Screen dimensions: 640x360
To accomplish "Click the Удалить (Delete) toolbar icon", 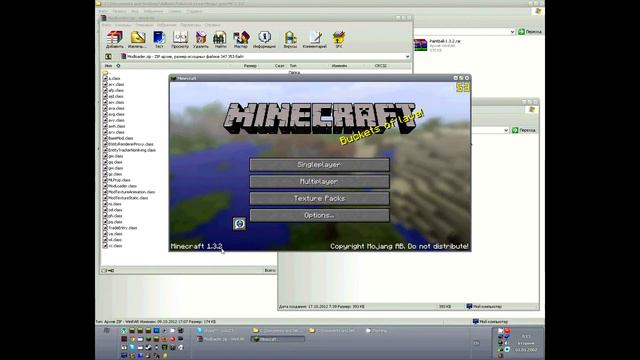I will tap(200, 40).
